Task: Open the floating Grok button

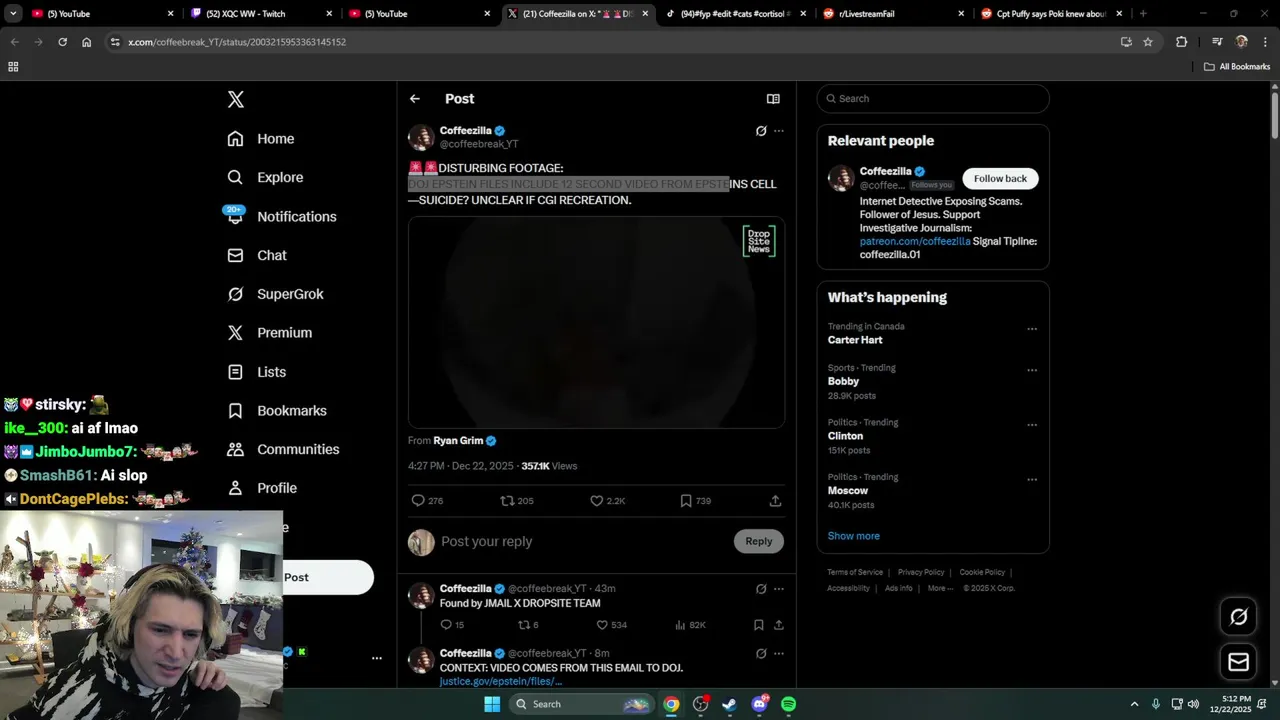Action: [1239, 617]
